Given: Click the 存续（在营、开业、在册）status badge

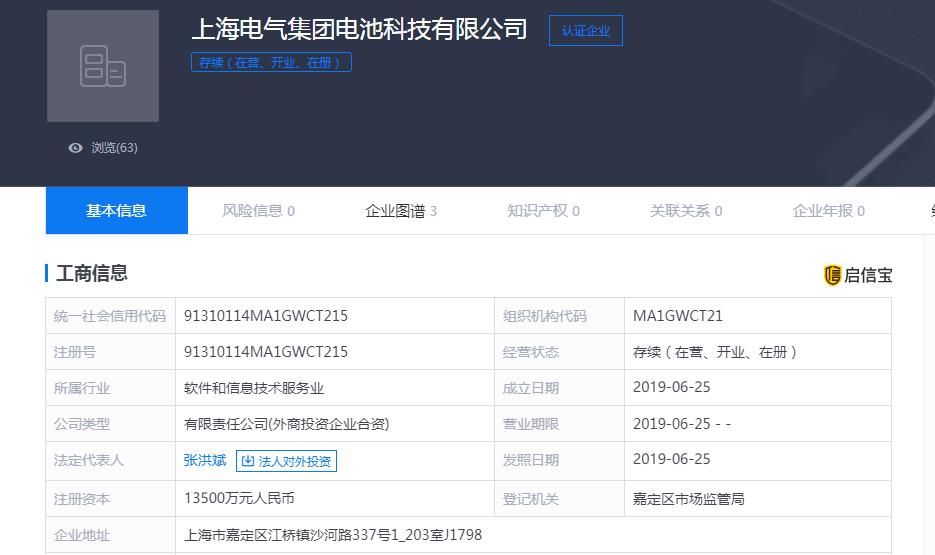Looking at the screenshot, I should click(271, 62).
